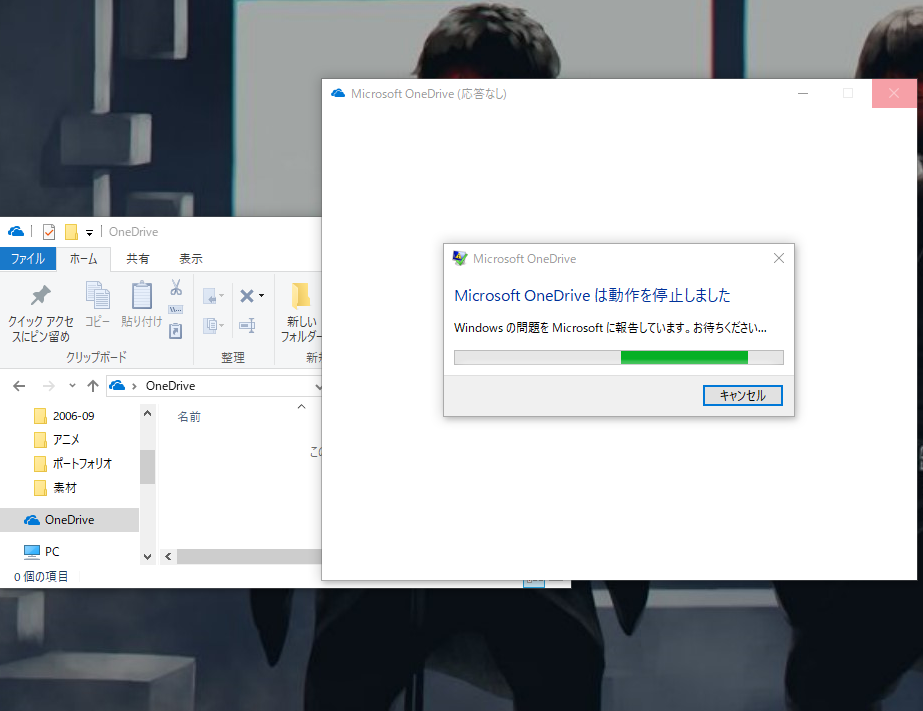Image resolution: width=923 pixels, height=711 pixels.
Task: Click the navigation pane scroll down arrow
Action: point(148,557)
